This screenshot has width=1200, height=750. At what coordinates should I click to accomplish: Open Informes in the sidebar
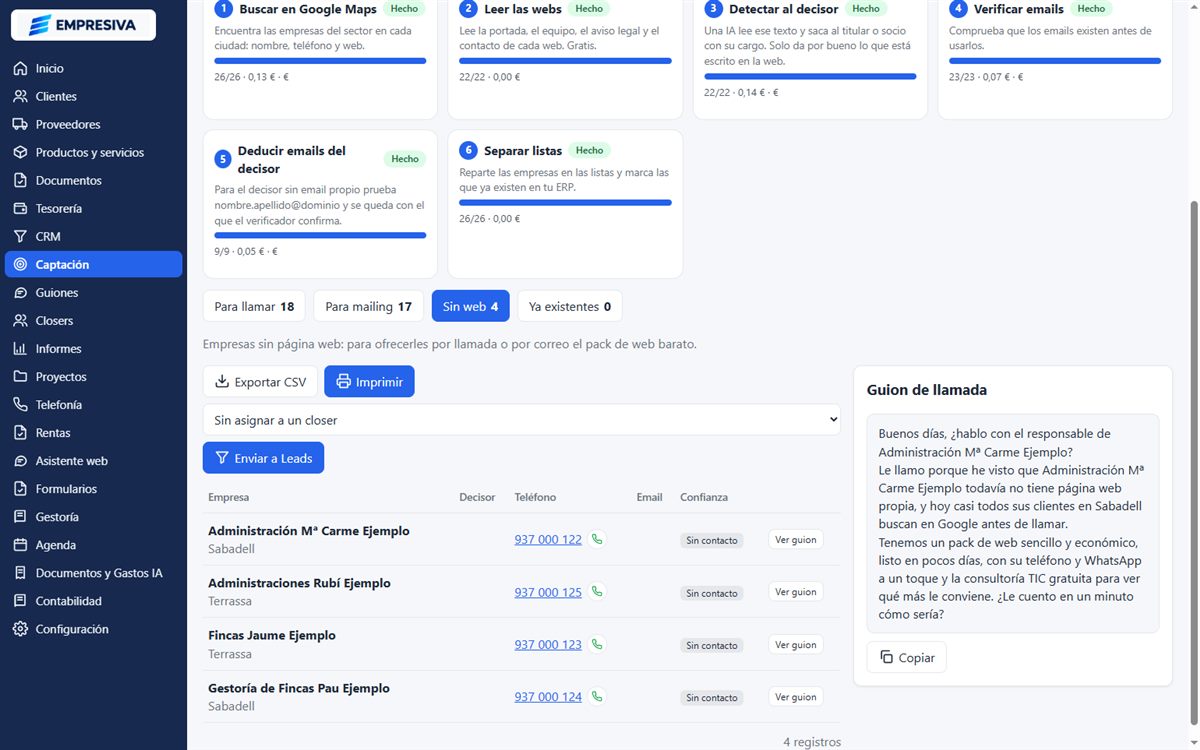point(93,348)
